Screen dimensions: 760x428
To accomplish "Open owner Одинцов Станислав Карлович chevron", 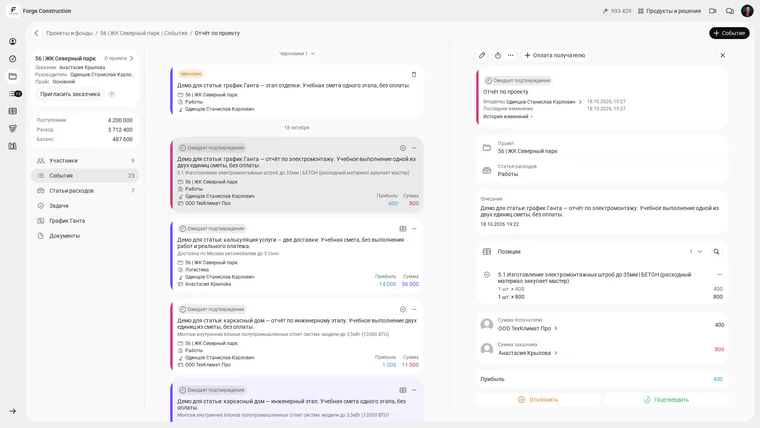I will [580, 102].
